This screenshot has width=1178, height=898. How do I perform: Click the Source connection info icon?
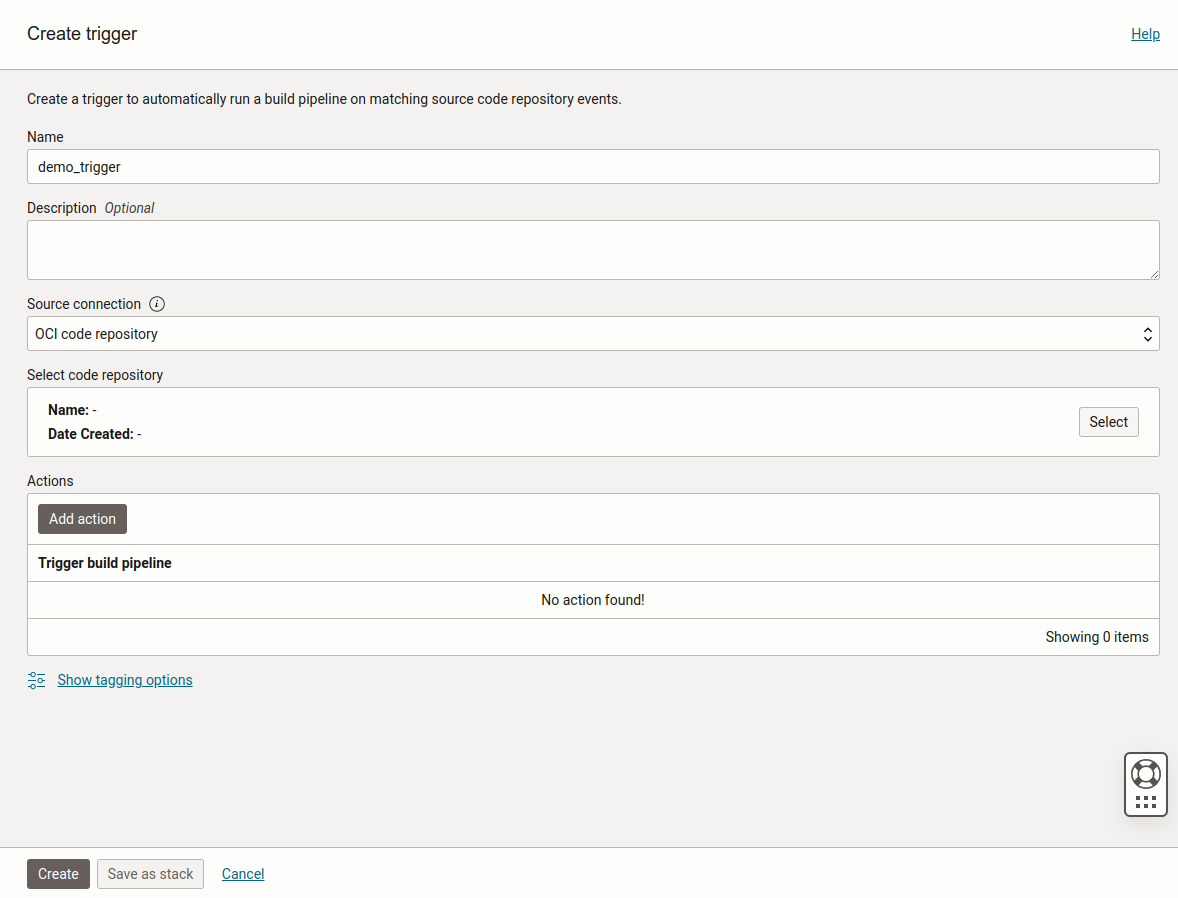(157, 304)
